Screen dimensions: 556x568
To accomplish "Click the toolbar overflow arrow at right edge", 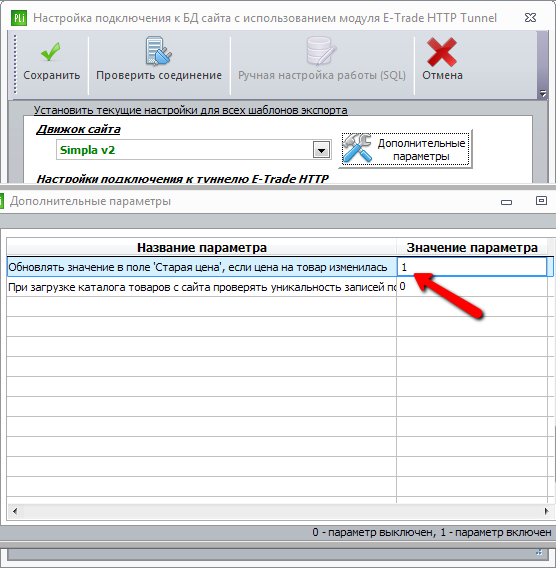I will click(x=542, y=93).
